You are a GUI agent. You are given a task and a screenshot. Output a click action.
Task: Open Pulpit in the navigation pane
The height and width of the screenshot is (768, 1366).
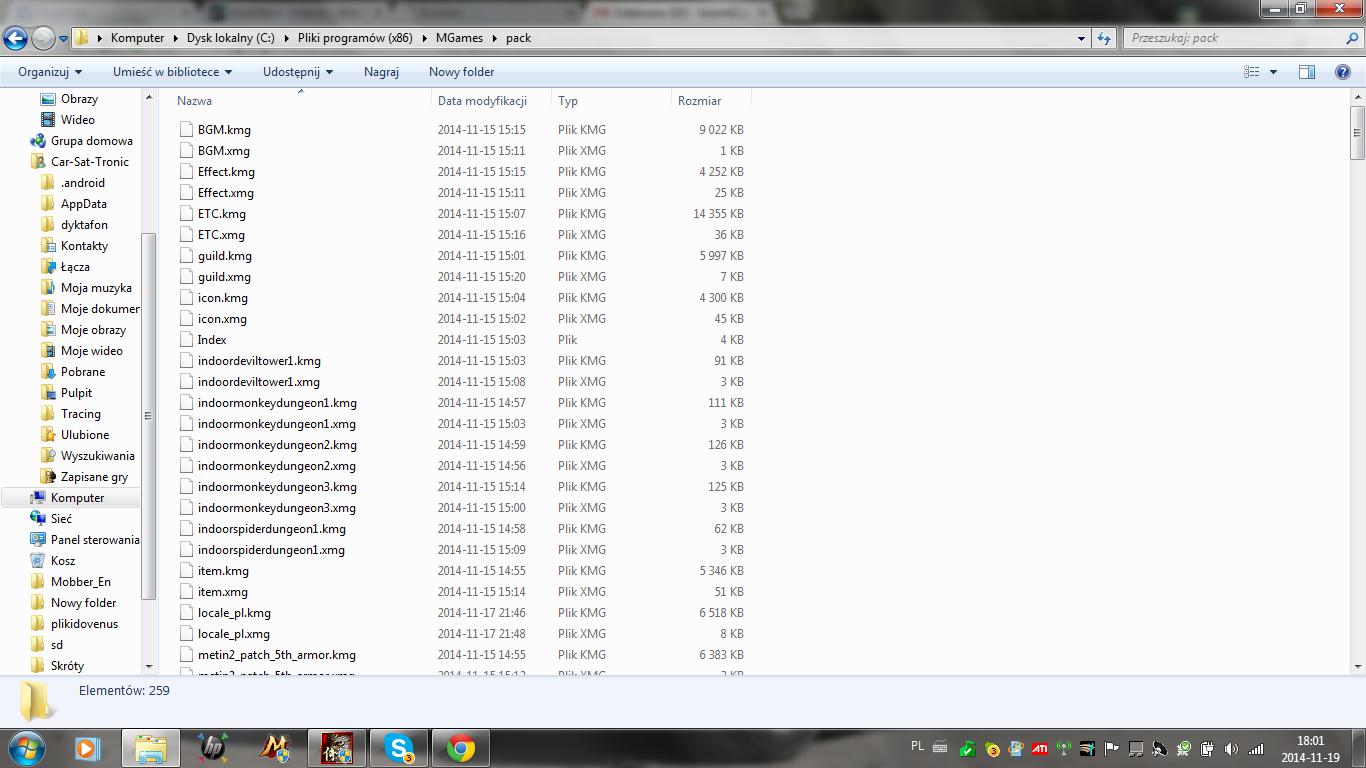(76, 393)
